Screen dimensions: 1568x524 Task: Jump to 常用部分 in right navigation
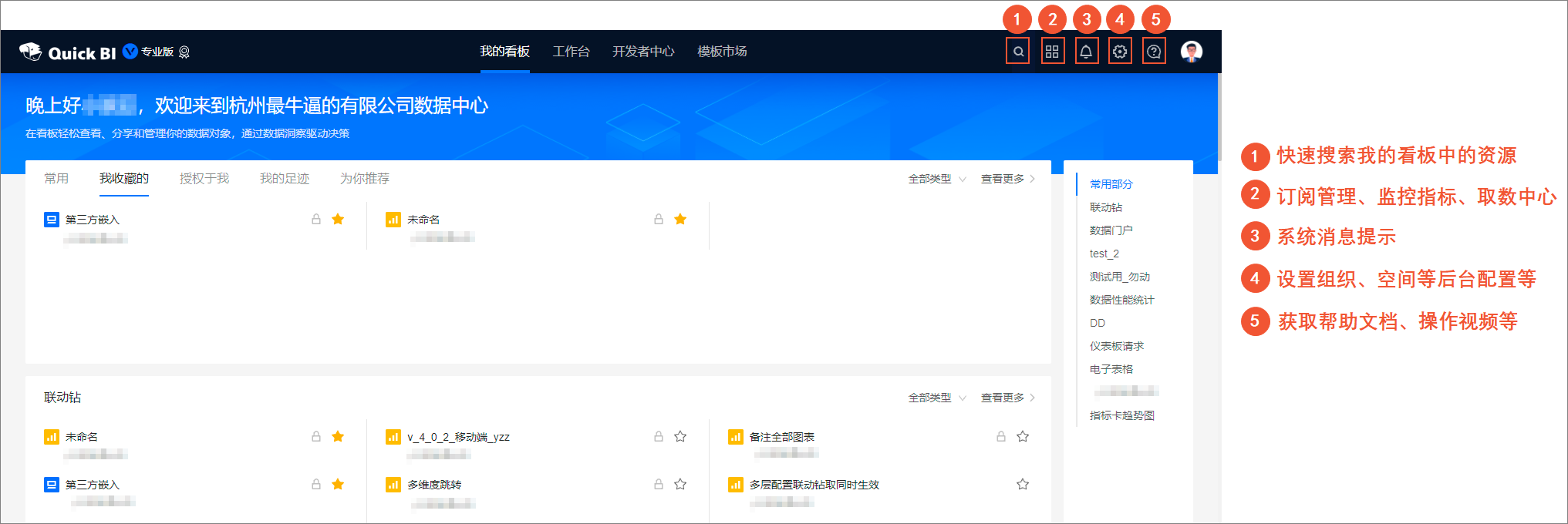[1111, 184]
